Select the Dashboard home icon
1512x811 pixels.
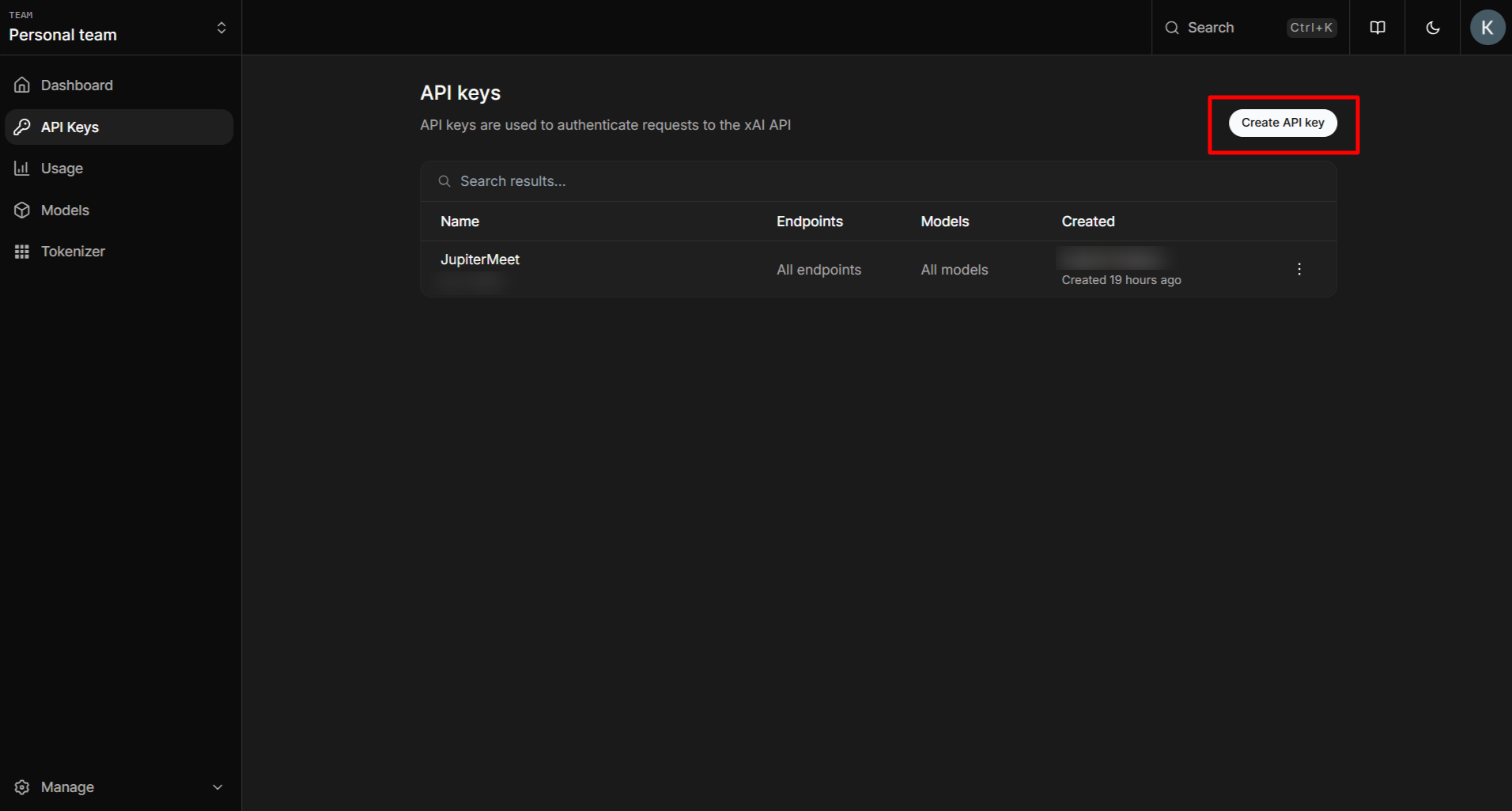click(x=21, y=85)
